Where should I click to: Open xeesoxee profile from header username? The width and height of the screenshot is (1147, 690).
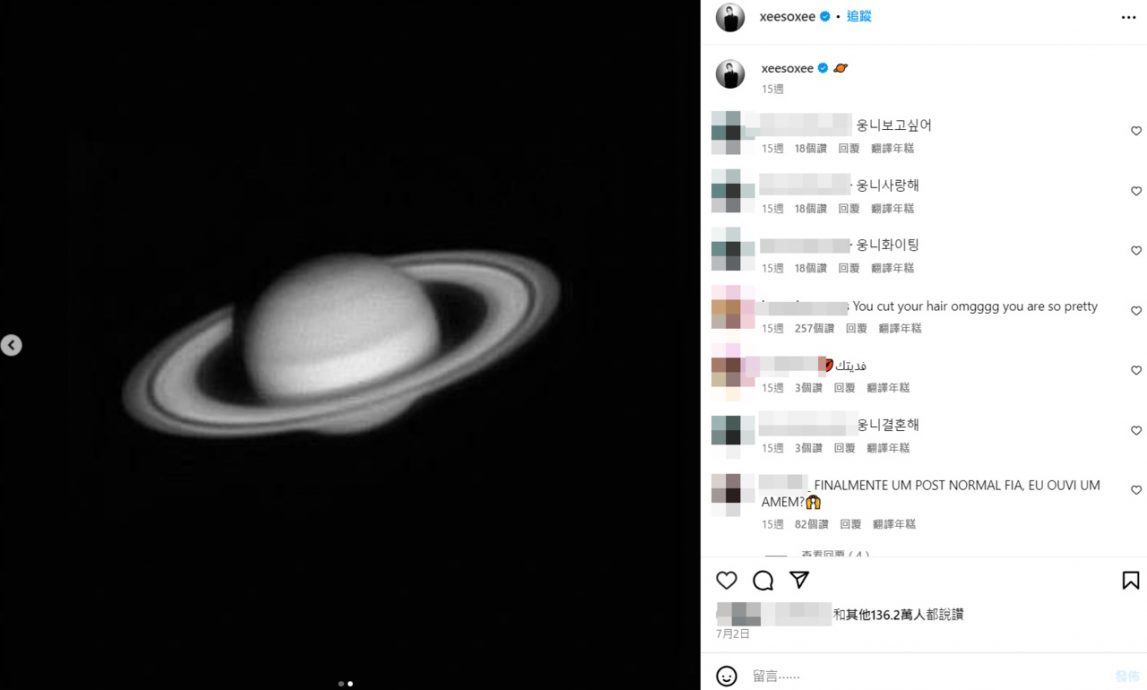(x=787, y=16)
